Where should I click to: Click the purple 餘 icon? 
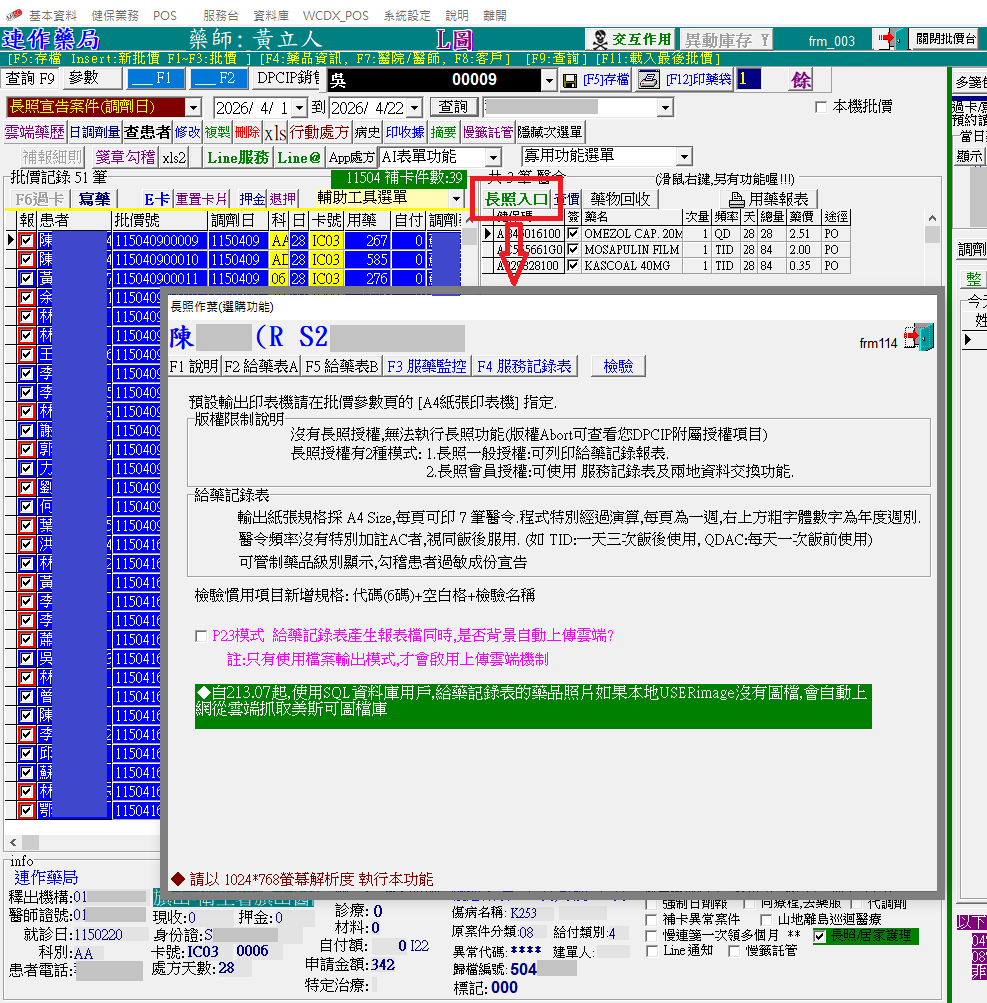[800, 80]
